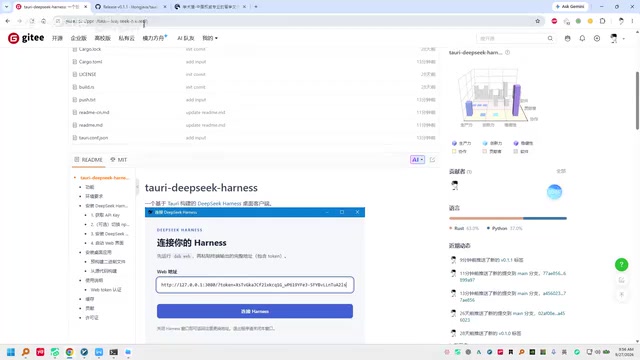This screenshot has width=640, height=360.
Task: Jump to 'Web token 认证' outline item
Action: pos(106,290)
